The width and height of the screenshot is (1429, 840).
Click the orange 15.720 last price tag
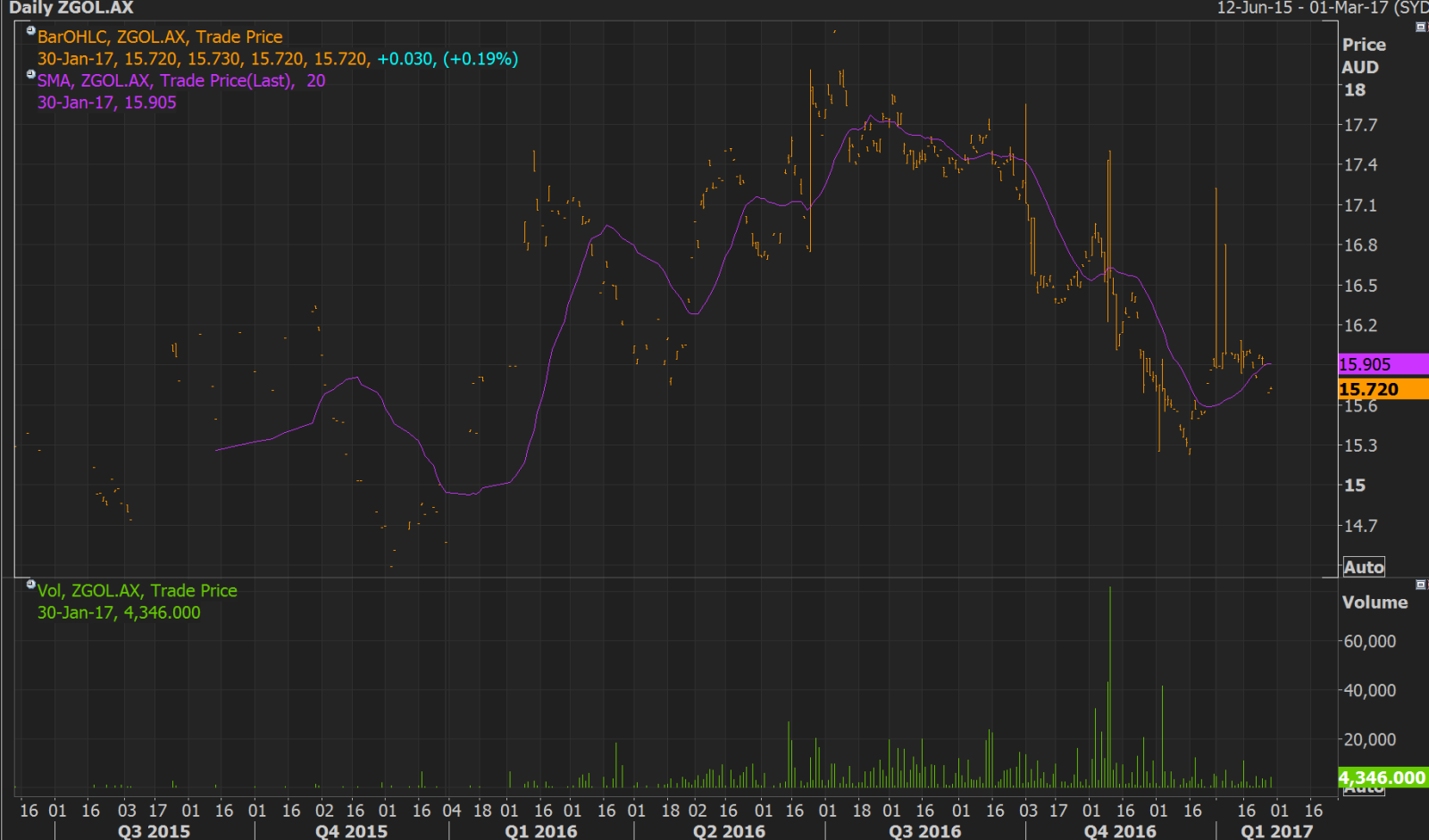point(1383,389)
